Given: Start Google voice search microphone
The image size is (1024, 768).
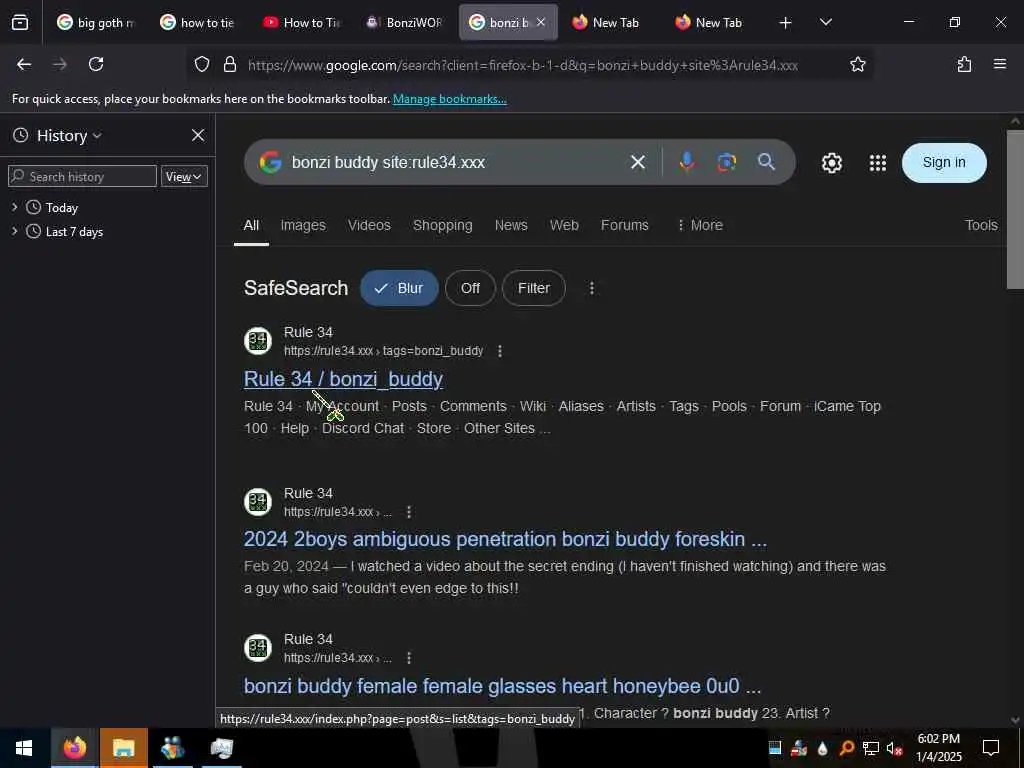Looking at the screenshot, I should tap(686, 162).
